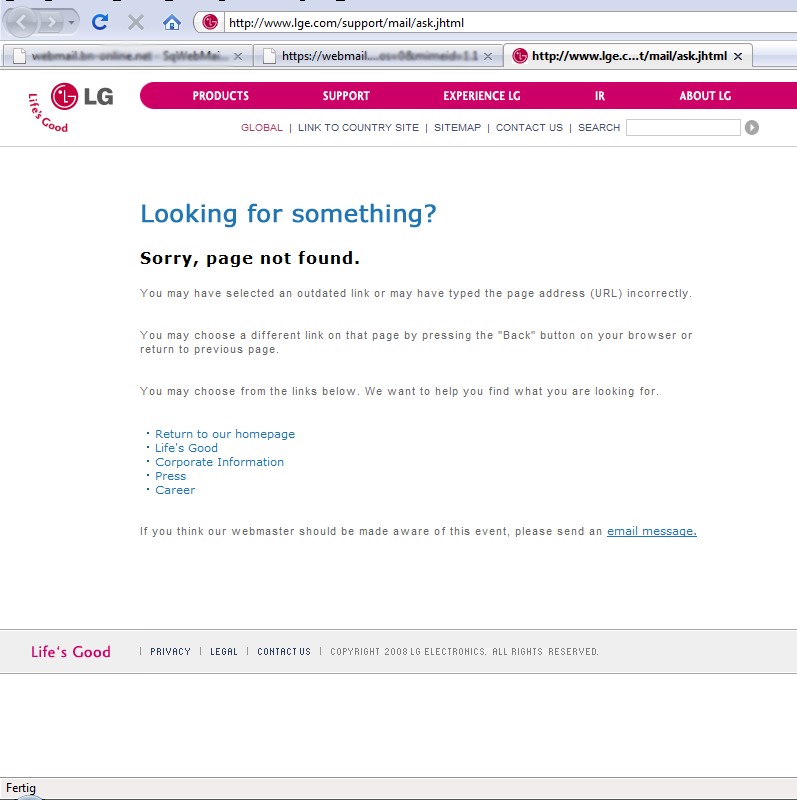Open the EXPERIENCE LG menu
797x800 pixels.
pos(481,96)
